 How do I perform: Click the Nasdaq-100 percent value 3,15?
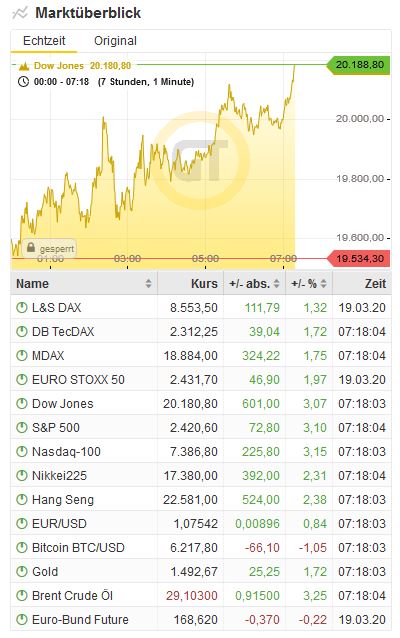[x=315, y=452]
